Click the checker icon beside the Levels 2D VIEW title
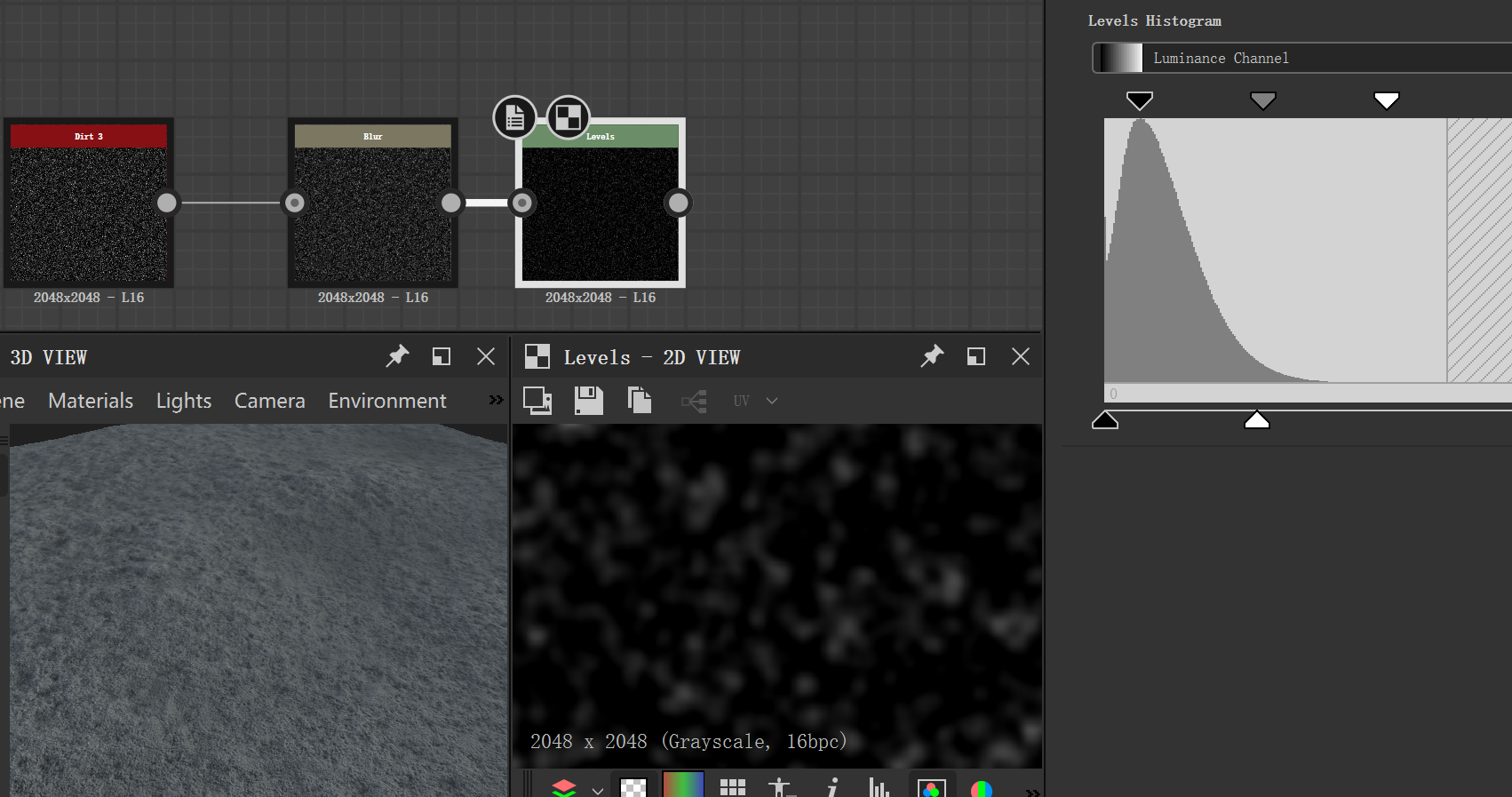Viewport: 1512px width, 797px height. pyautogui.click(x=537, y=356)
